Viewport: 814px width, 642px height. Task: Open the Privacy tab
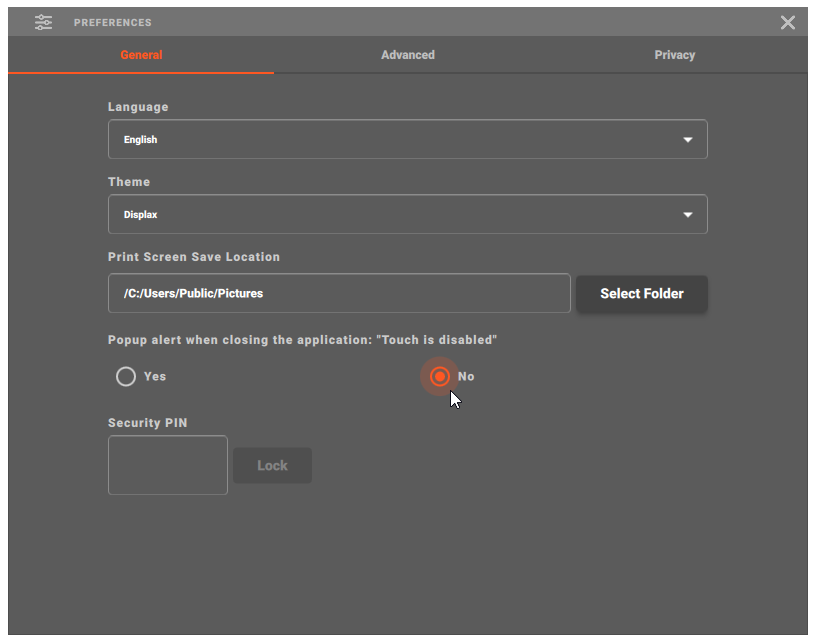point(674,55)
